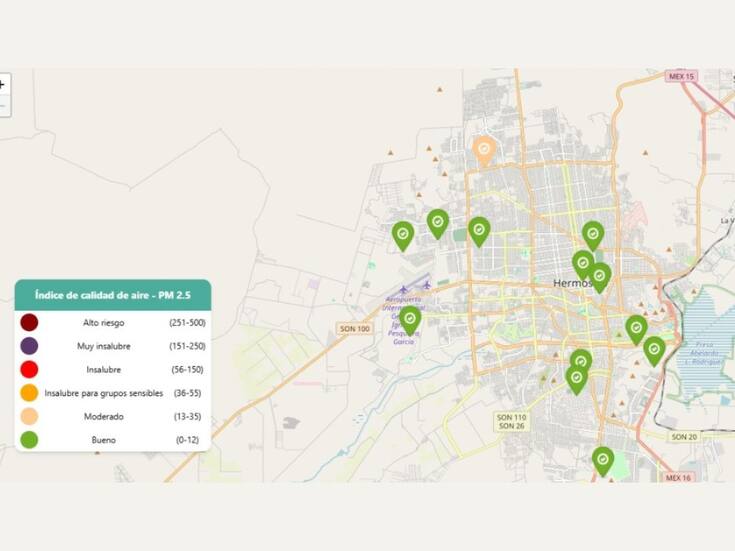Click the 'MEX 16' highway shield
The height and width of the screenshot is (551, 735).
pyautogui.click(x=678, y=477)
